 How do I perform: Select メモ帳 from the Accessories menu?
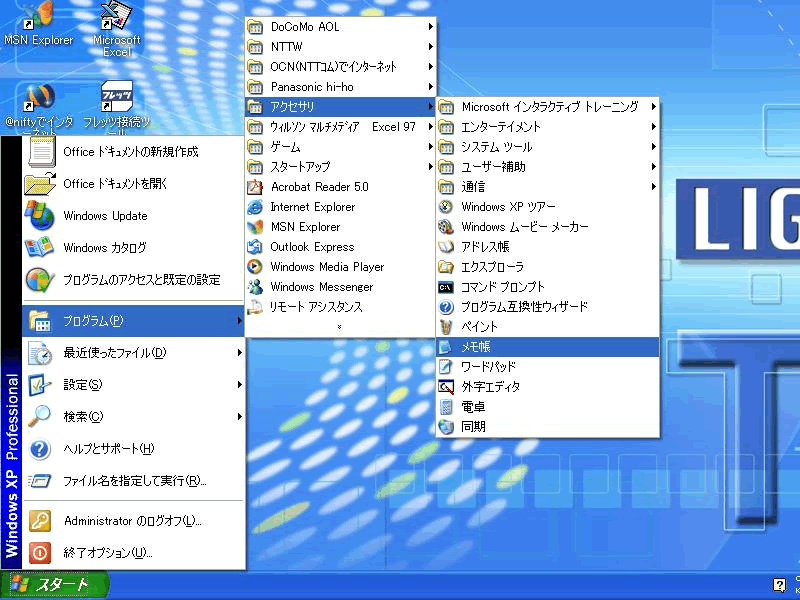click(x=547, y=347)
